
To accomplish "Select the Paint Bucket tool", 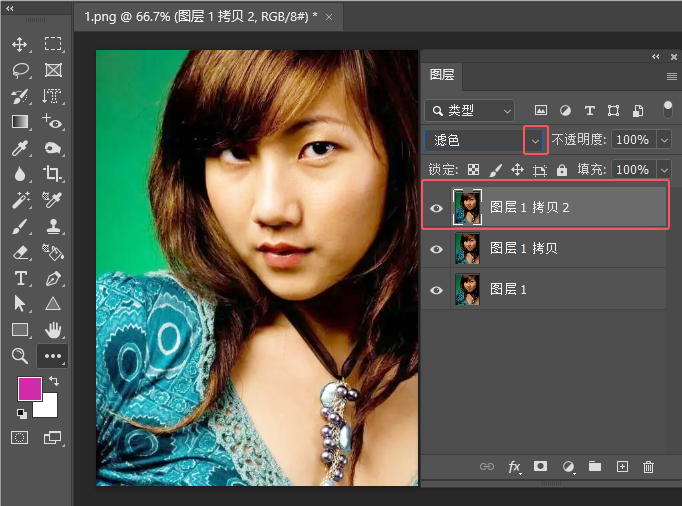I will 53,252.
